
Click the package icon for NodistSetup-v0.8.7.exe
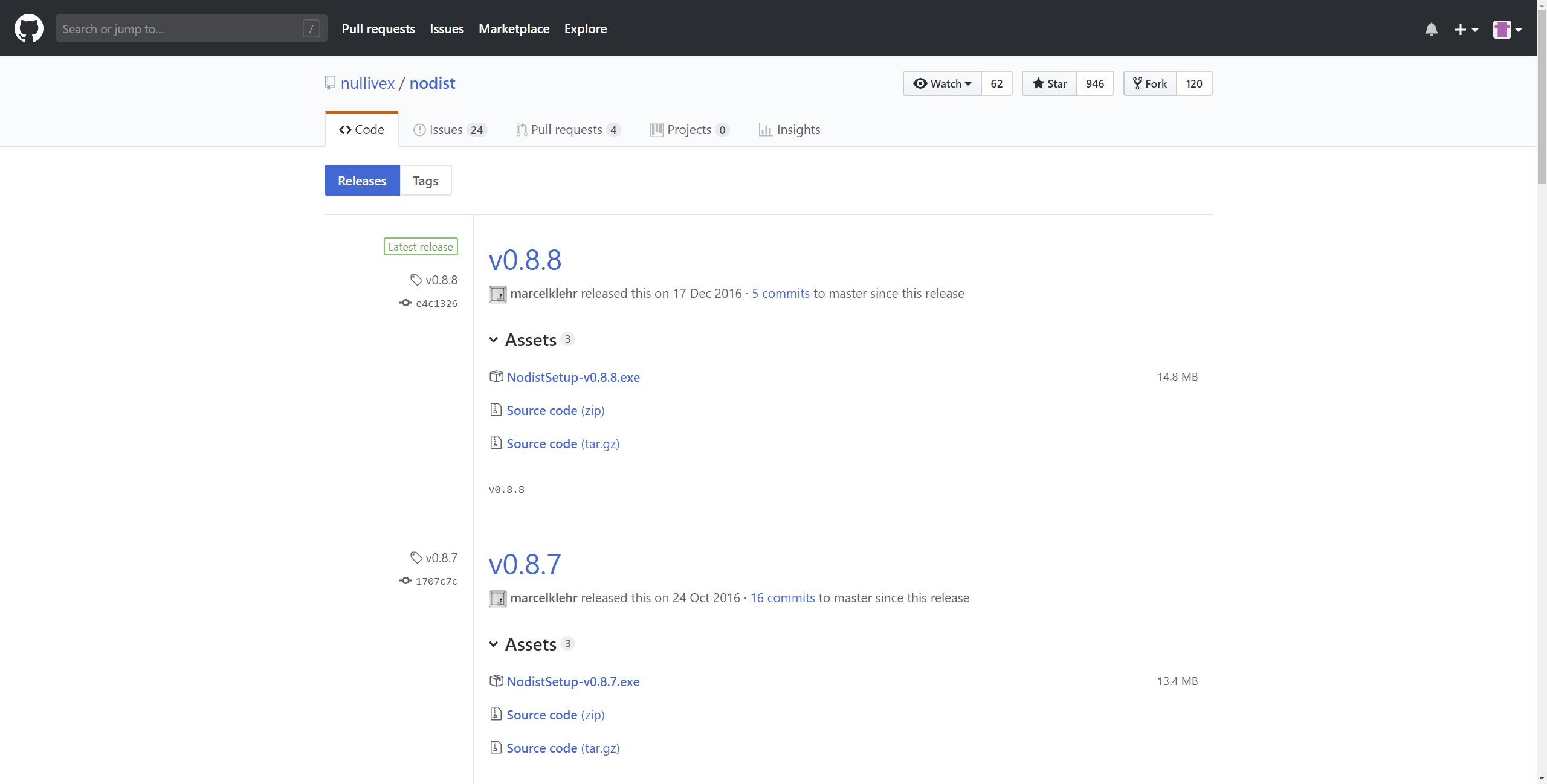[496, 681]
